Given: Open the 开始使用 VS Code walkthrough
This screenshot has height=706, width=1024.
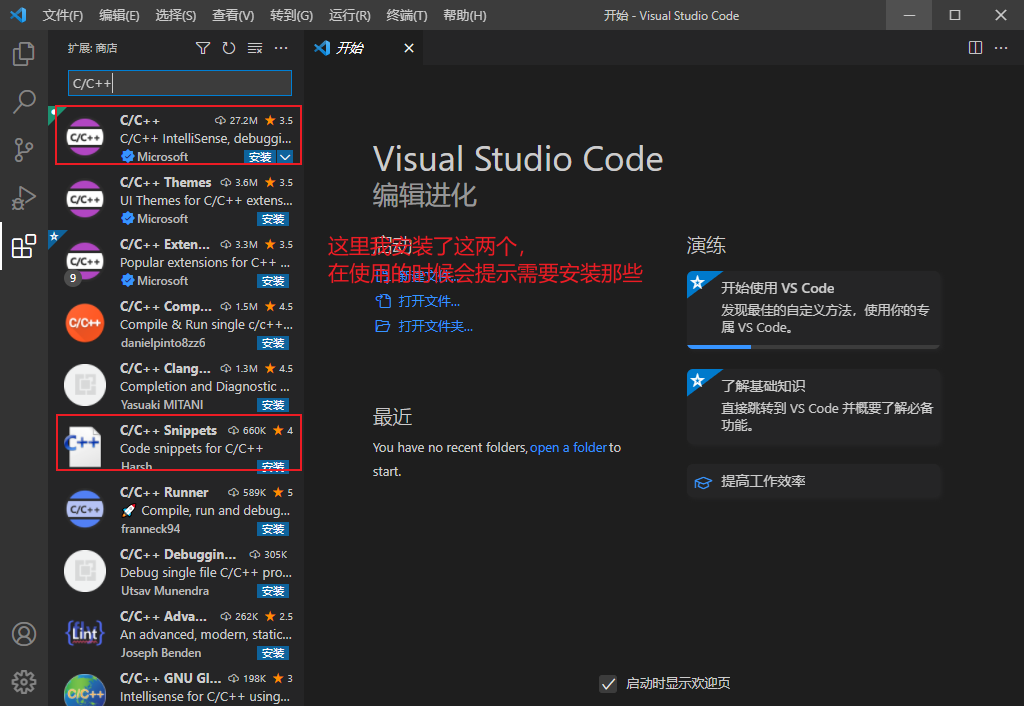Looking at the screenshot, I should [813, 310].
